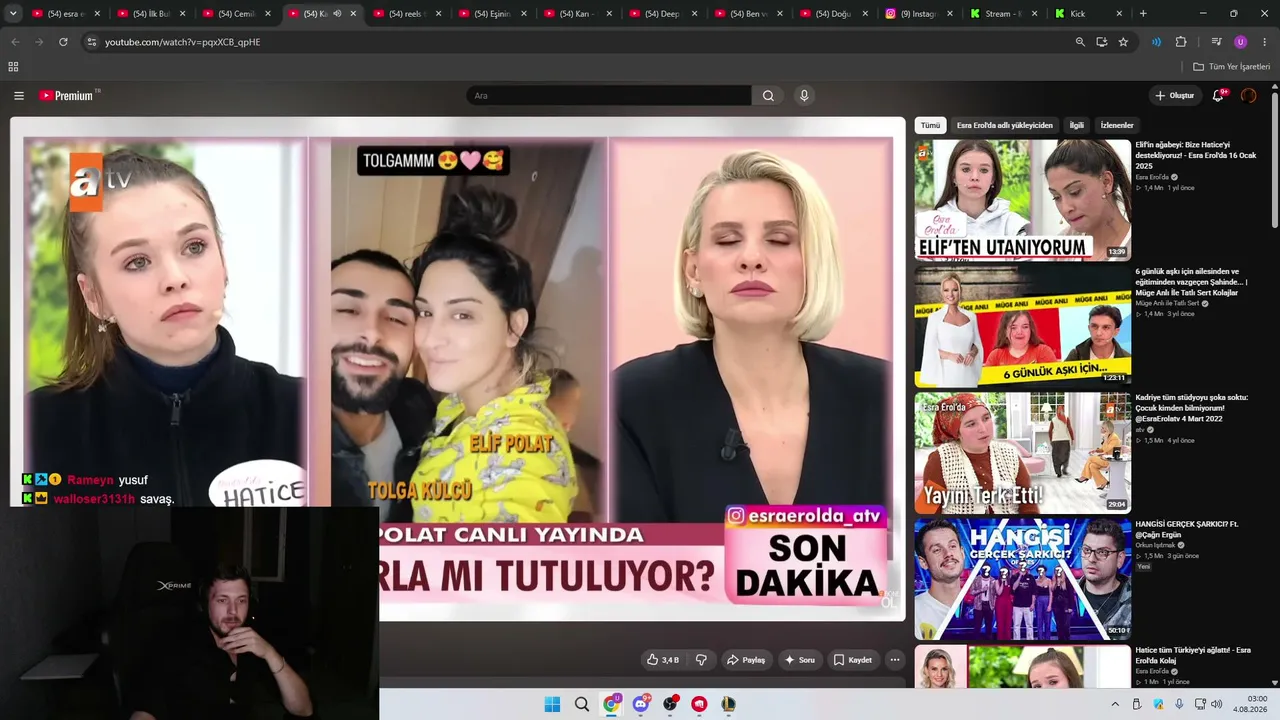This screenshot has height=720, width=1280.
Task: Close the 'Cemil' browser tab
Action: 267,14
